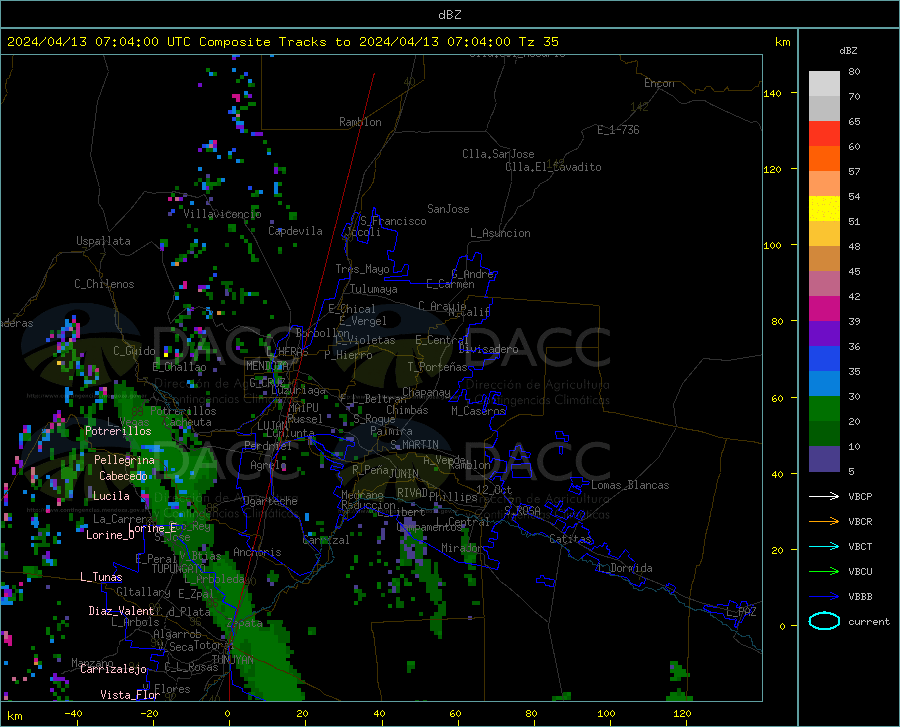This screenshot has width=900, height=727.
Task: Click the 'C_Chilenos' map label
Action: click(x=104, y=284)
